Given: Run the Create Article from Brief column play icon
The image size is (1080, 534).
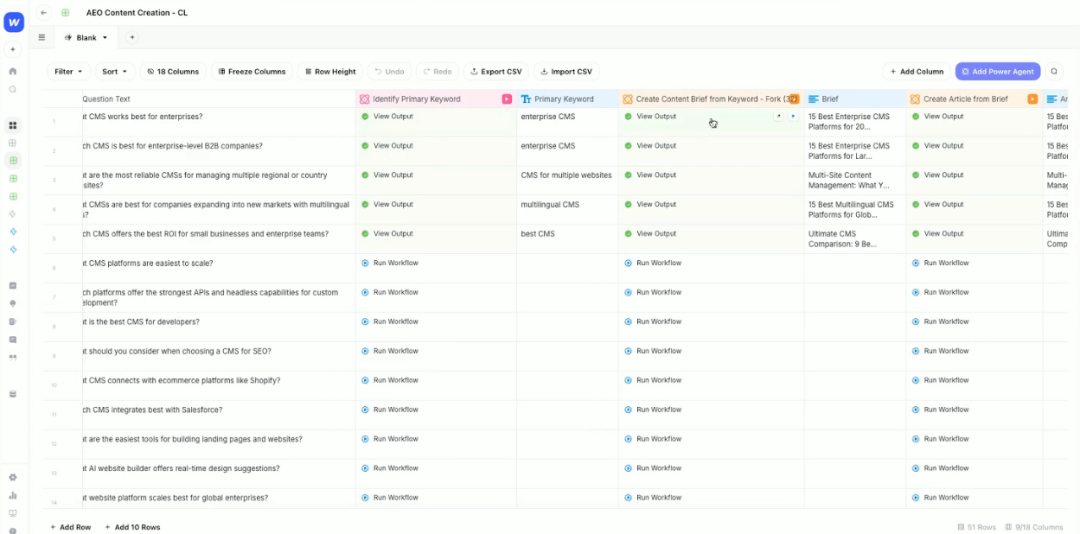Looking at the screenshot, I should point(1032,99).
